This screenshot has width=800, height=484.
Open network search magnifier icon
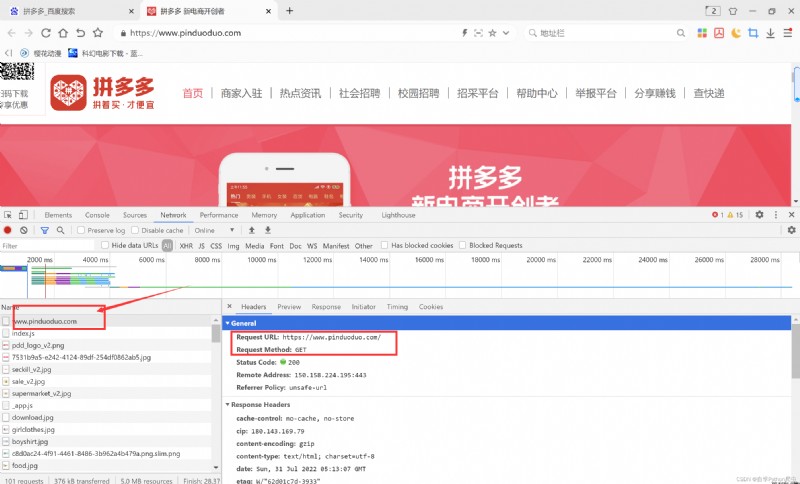[x=61, y=231]
